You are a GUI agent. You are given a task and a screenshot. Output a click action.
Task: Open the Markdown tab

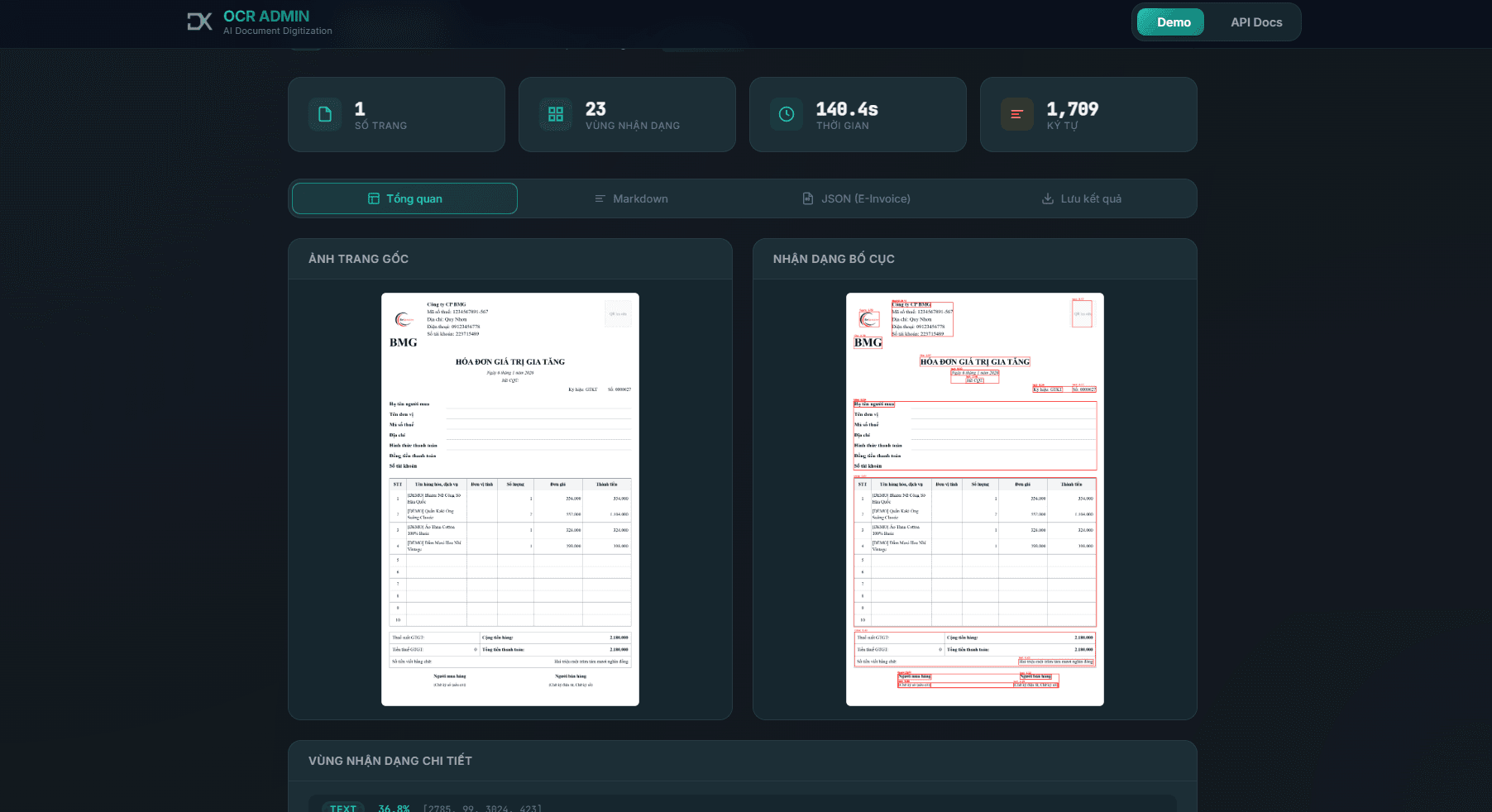pos(631,198)
